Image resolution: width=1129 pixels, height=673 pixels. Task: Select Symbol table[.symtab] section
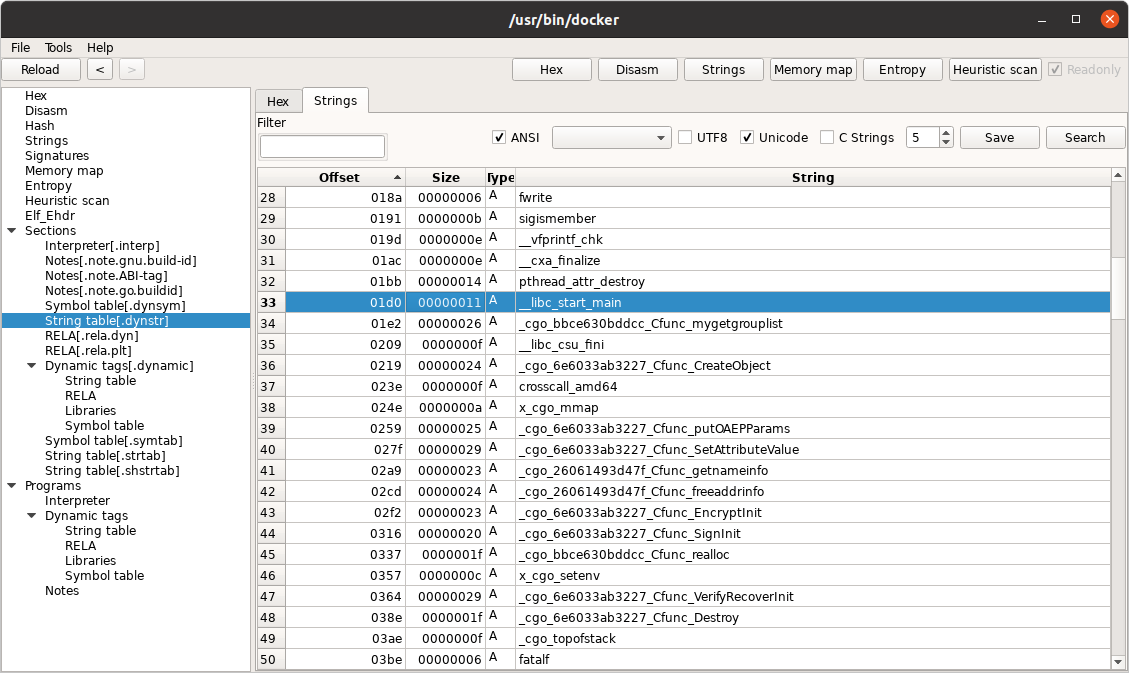point(113,441)
